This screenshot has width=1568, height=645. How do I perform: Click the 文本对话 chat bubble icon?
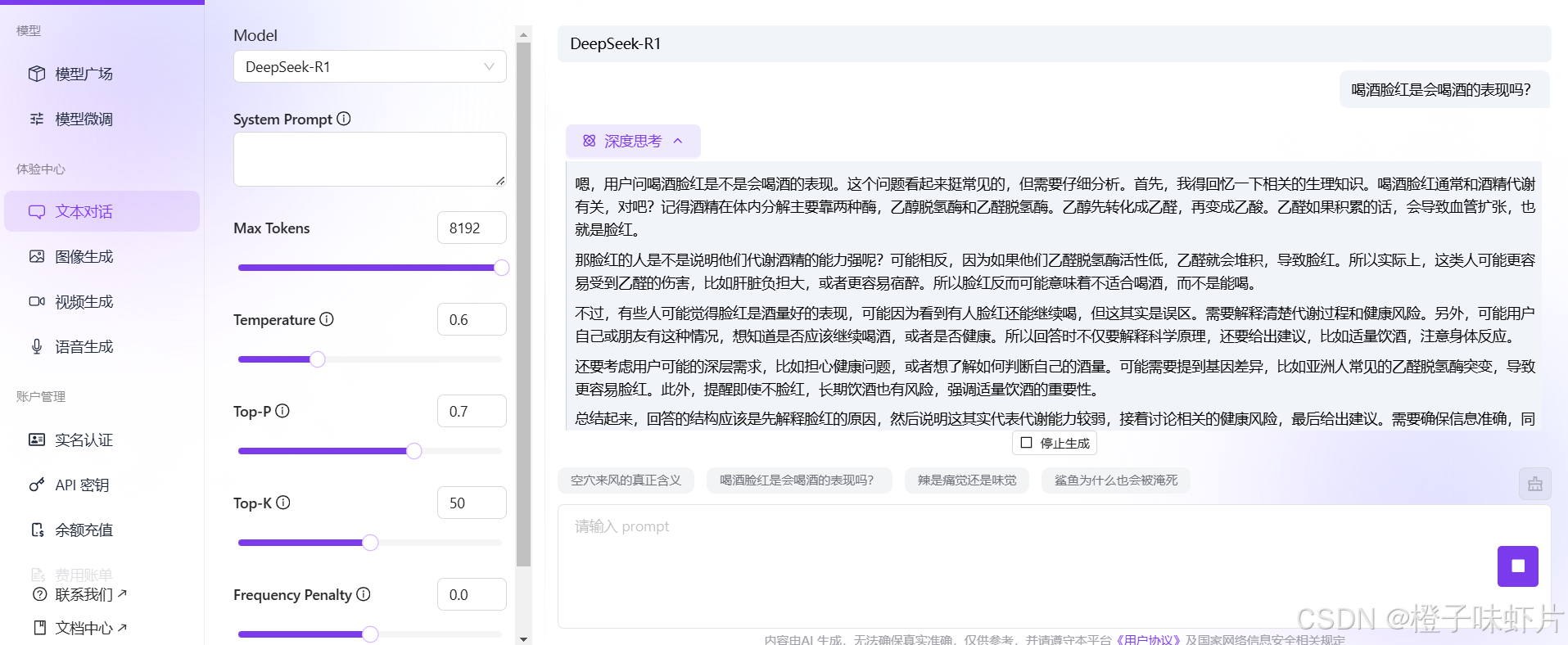click(37, 211)
